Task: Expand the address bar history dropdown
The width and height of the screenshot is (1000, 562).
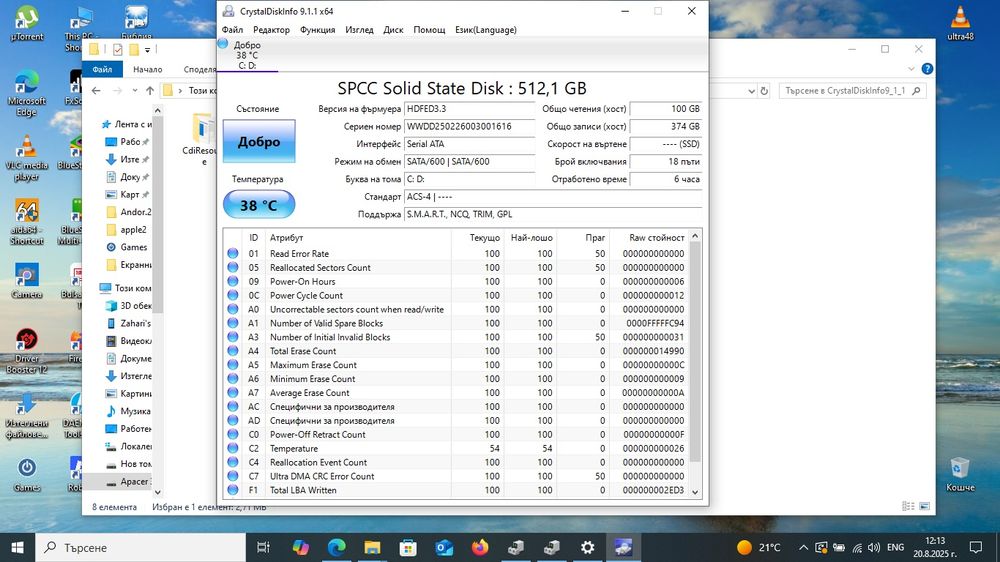Action: tap(751, 91)
